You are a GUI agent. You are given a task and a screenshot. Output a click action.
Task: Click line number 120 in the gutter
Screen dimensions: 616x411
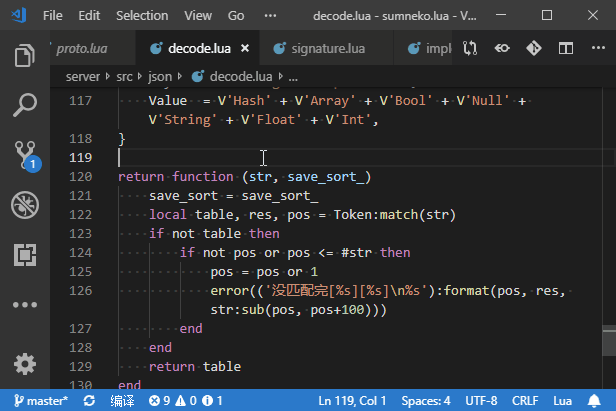click(81, 177)
